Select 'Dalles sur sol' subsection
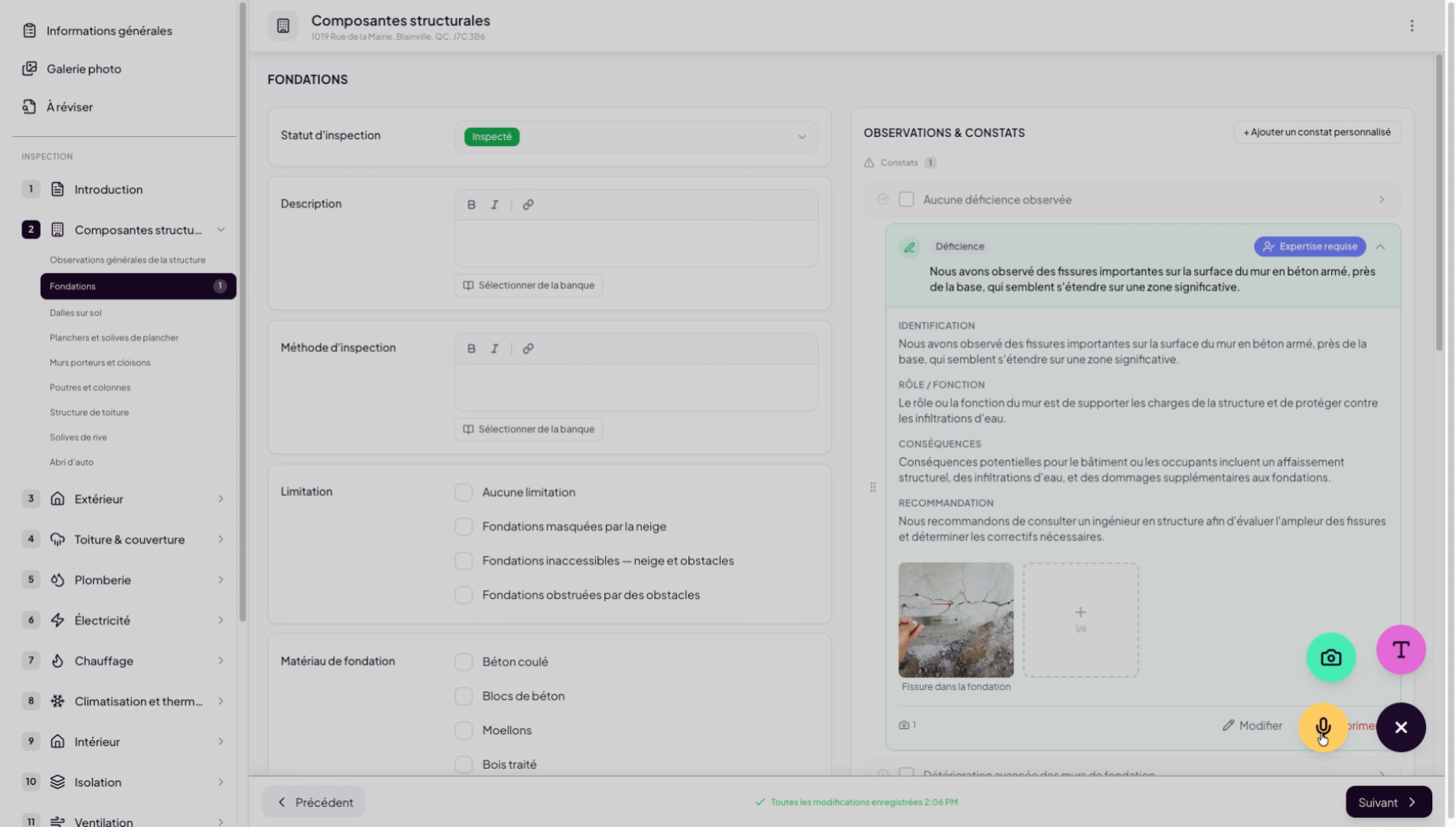Image resolution: width=1456 pixels, height=827 pixels. point(75,312)
